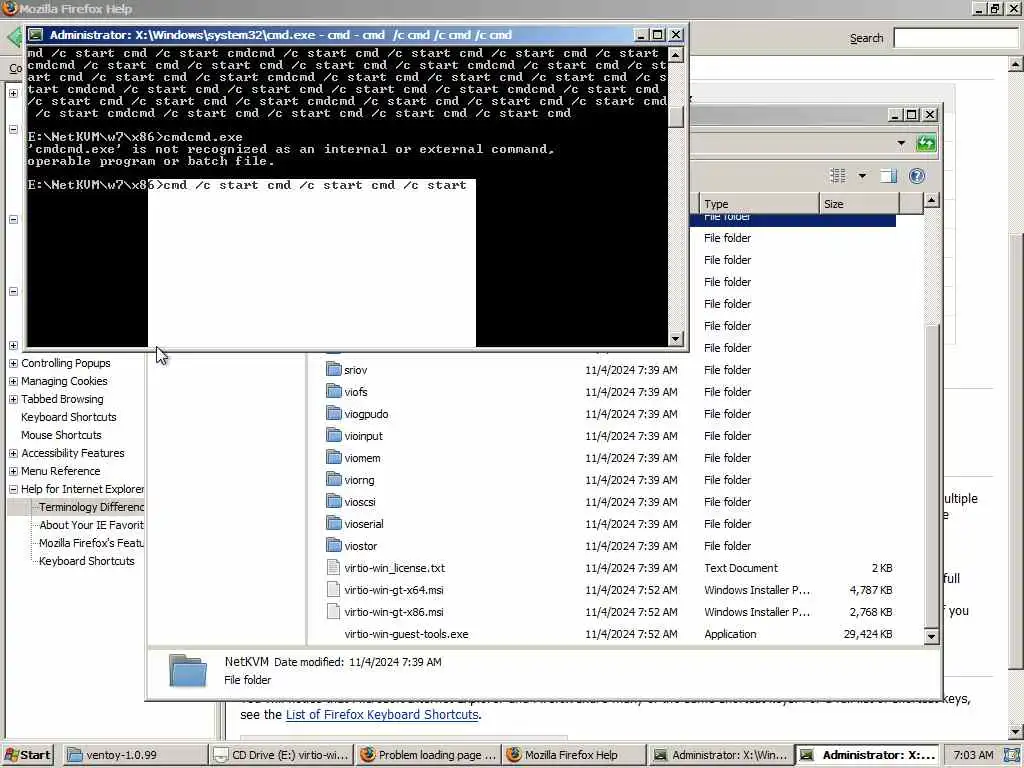This screenshot has height=768, width=1024.
Task: Click into the Firefox Help Search field
Action: [x=956, y=38]
